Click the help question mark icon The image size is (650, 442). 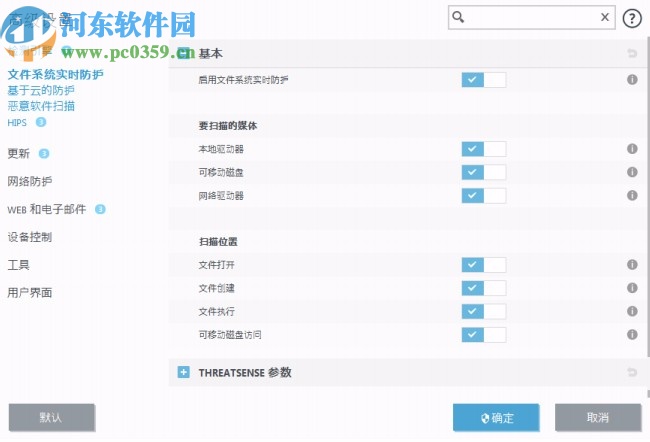click(x=632, y=18)
